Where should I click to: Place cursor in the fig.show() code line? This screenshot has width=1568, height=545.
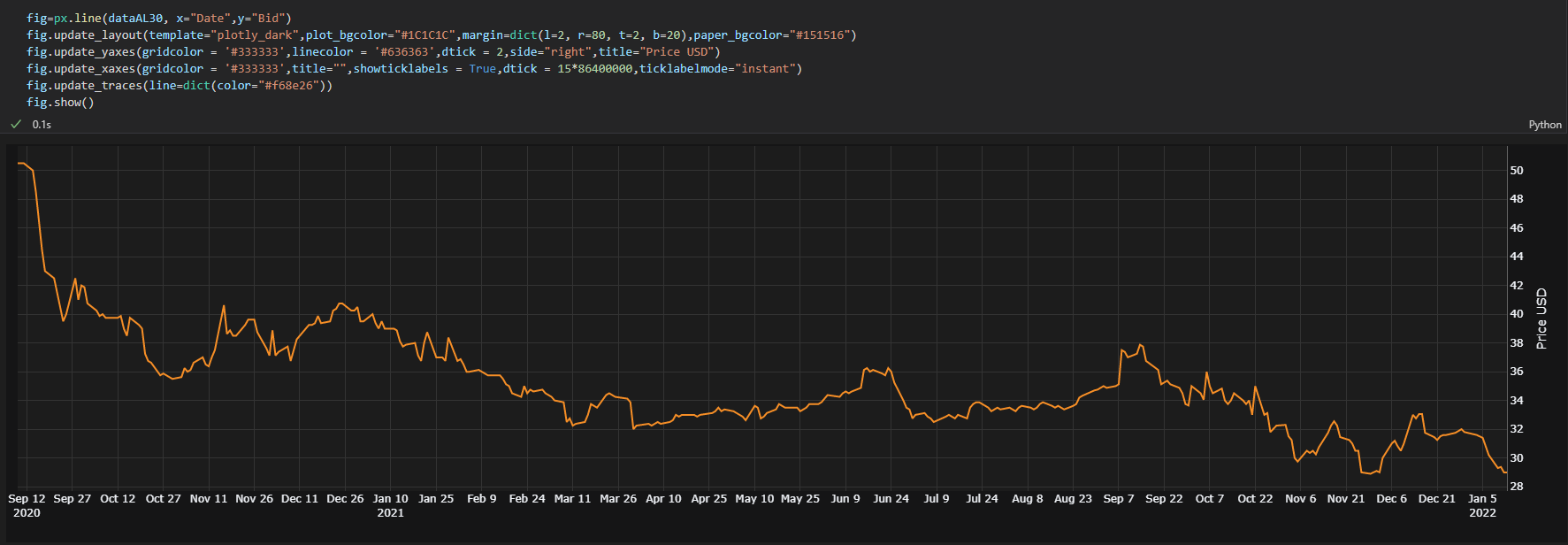pos(60,102)
